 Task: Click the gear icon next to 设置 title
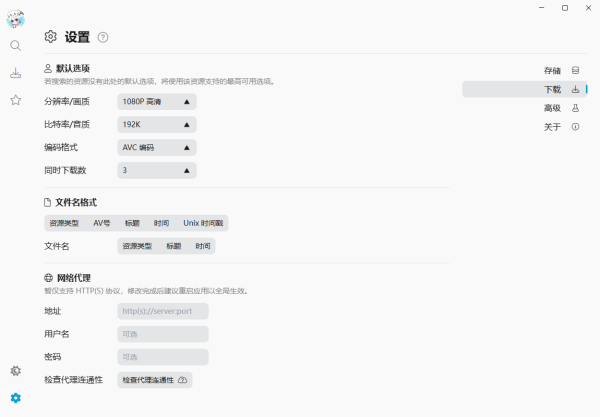tap(51, 37)
